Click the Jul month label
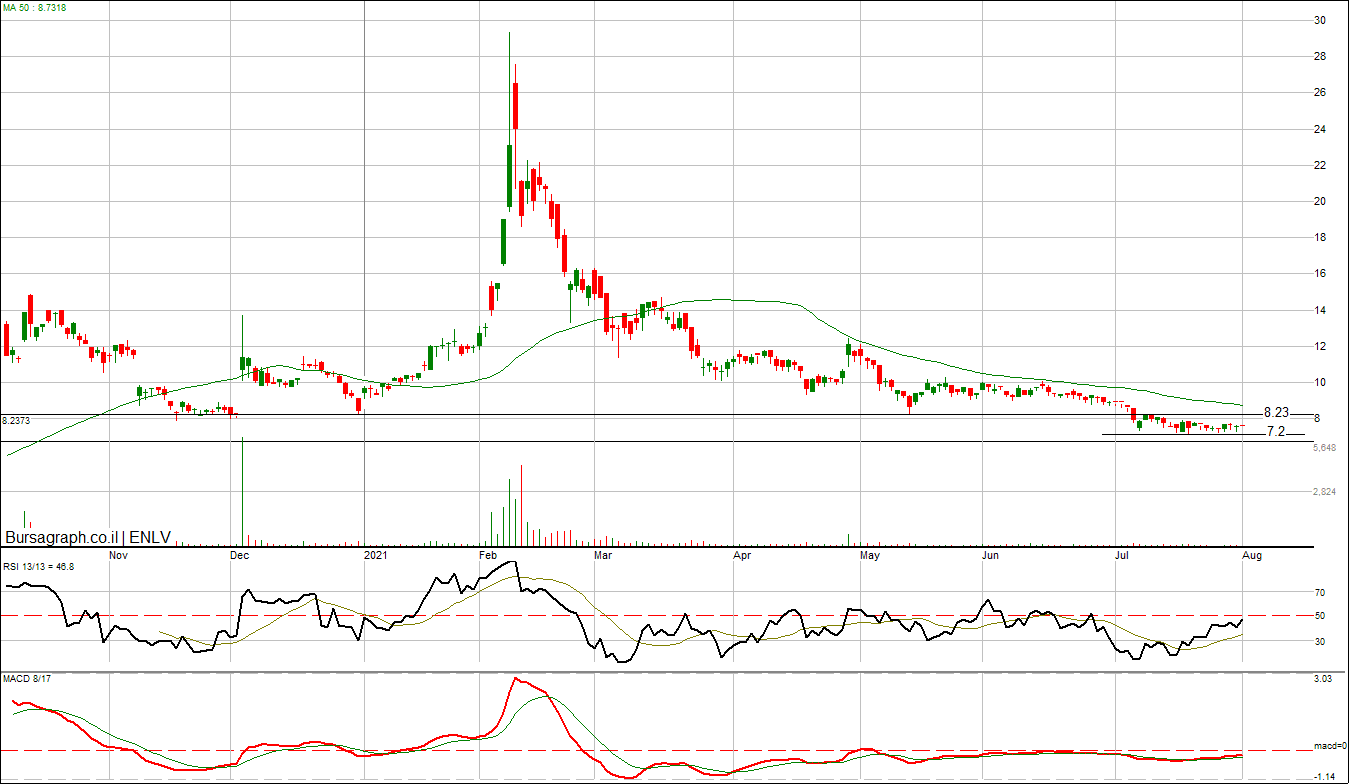Viewport: 1349px width, 784px height. click(1123, 554)
